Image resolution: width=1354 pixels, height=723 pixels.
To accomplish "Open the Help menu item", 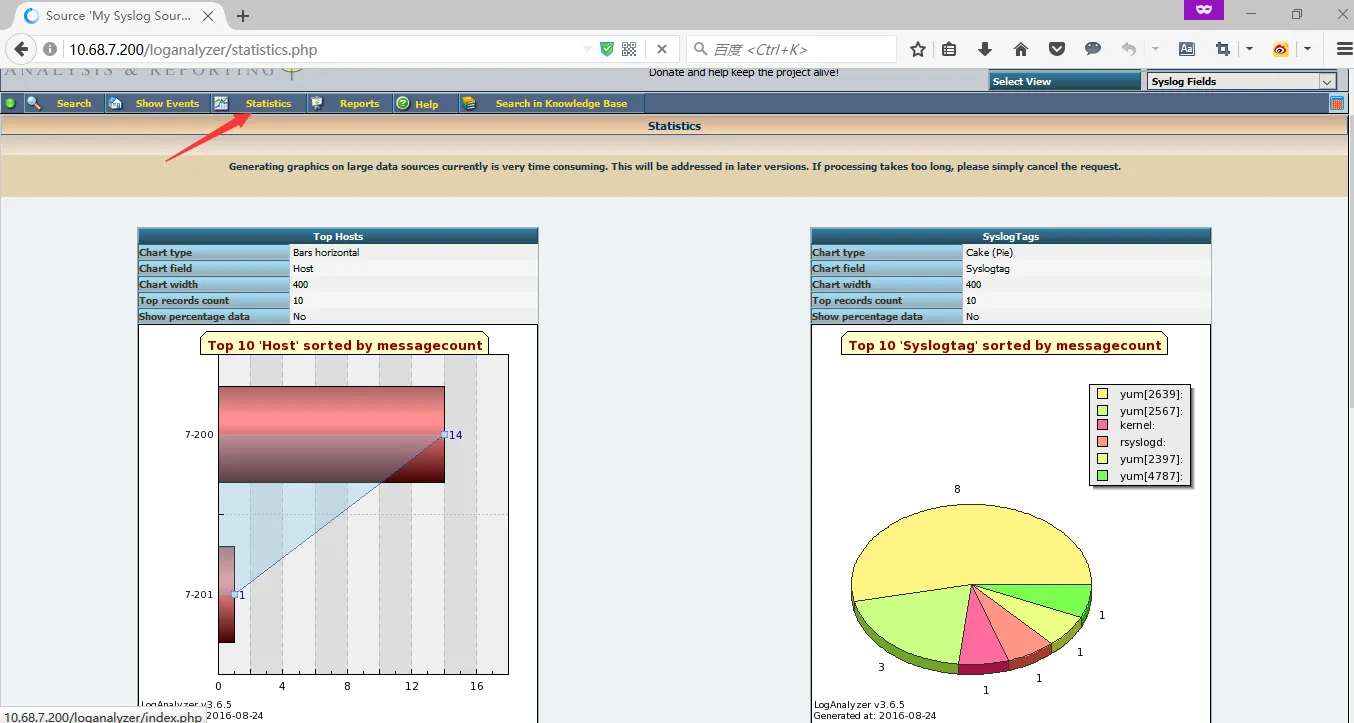I will coord(427,104).
